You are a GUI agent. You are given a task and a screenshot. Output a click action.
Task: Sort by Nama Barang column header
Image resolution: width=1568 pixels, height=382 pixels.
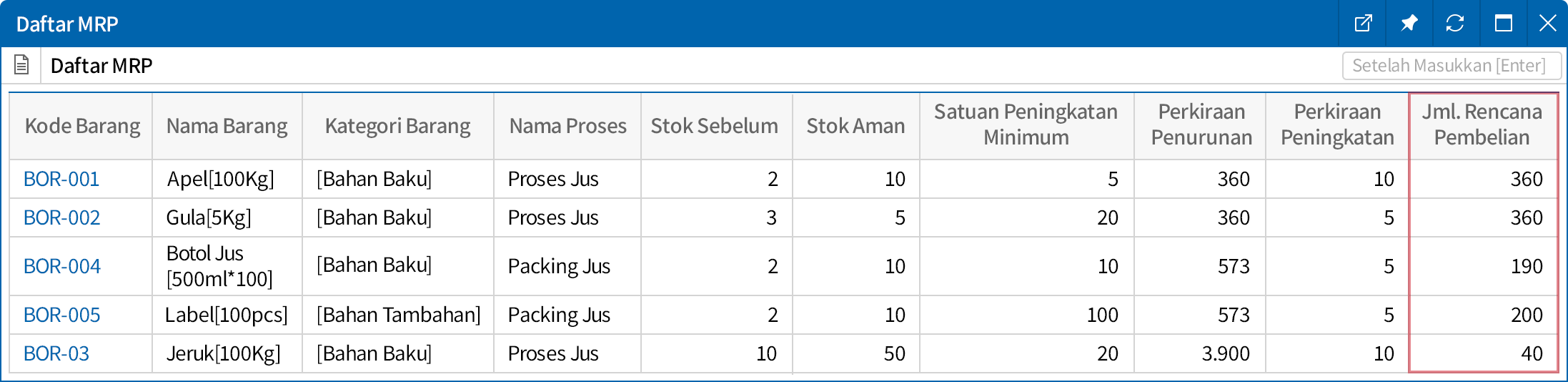(227, 126)
